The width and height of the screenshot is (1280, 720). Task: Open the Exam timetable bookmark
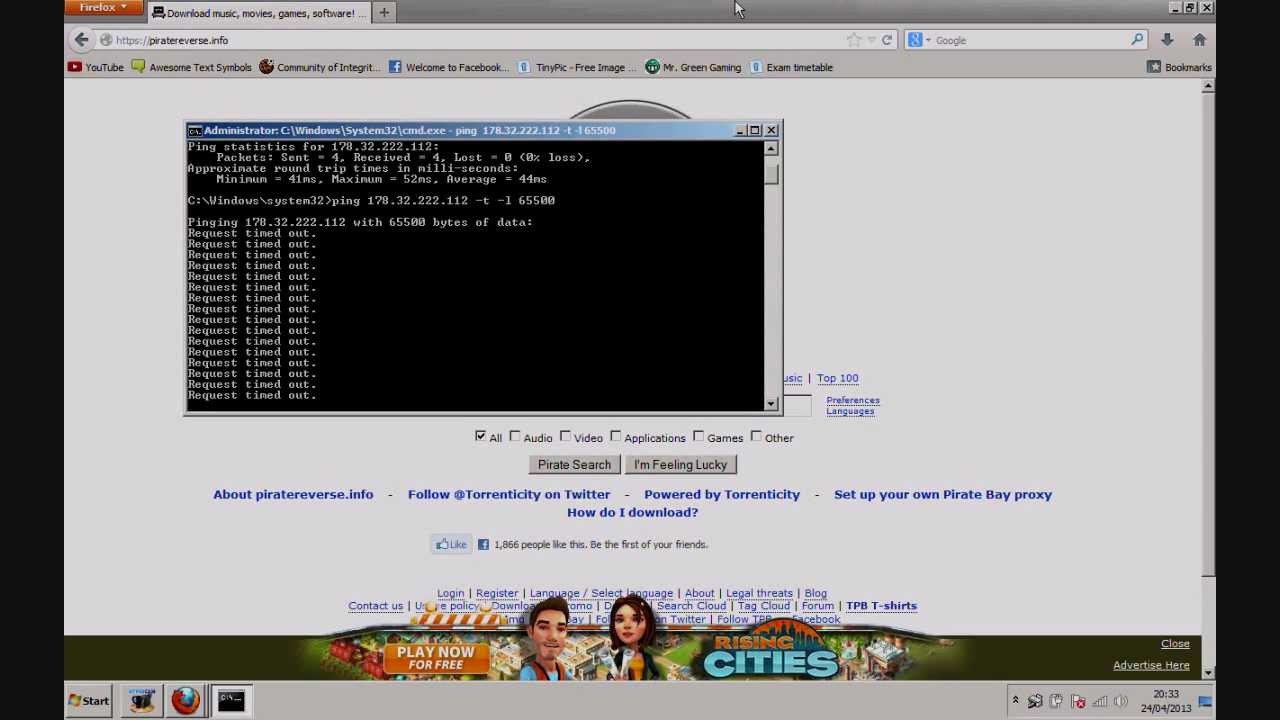[x=791, y=67]
